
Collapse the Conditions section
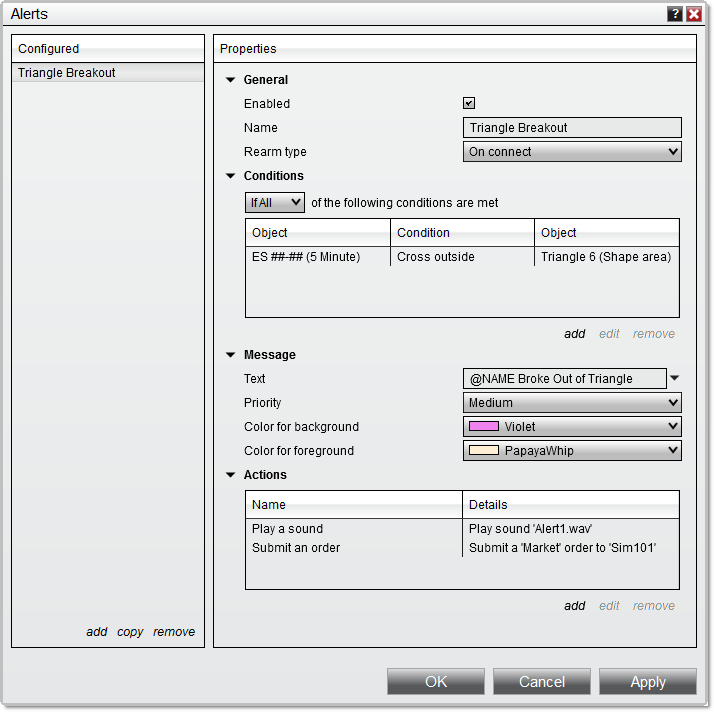tap(231, 176)
